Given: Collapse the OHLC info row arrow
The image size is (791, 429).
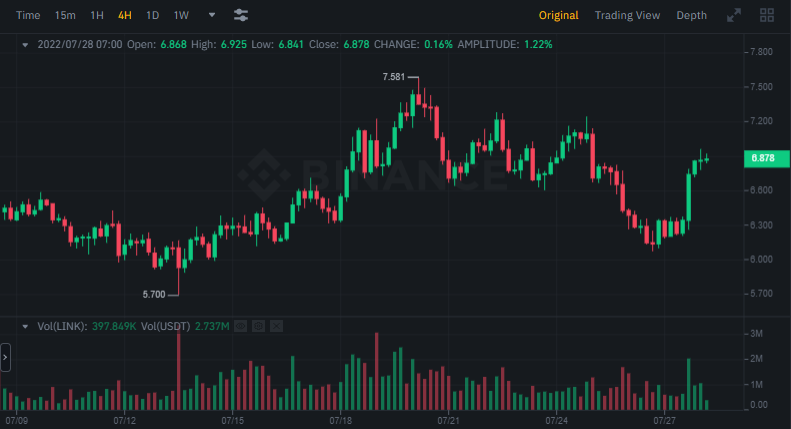Looking at the screenshot, I should [24, 45].
